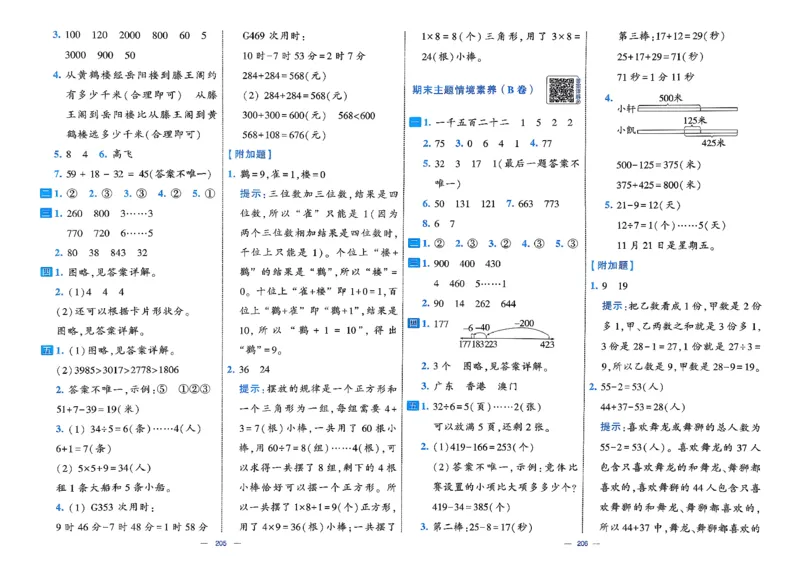Click the equation 44+37-53=28(人)
This screenshot has width=800, height=566.
point(643,407)
